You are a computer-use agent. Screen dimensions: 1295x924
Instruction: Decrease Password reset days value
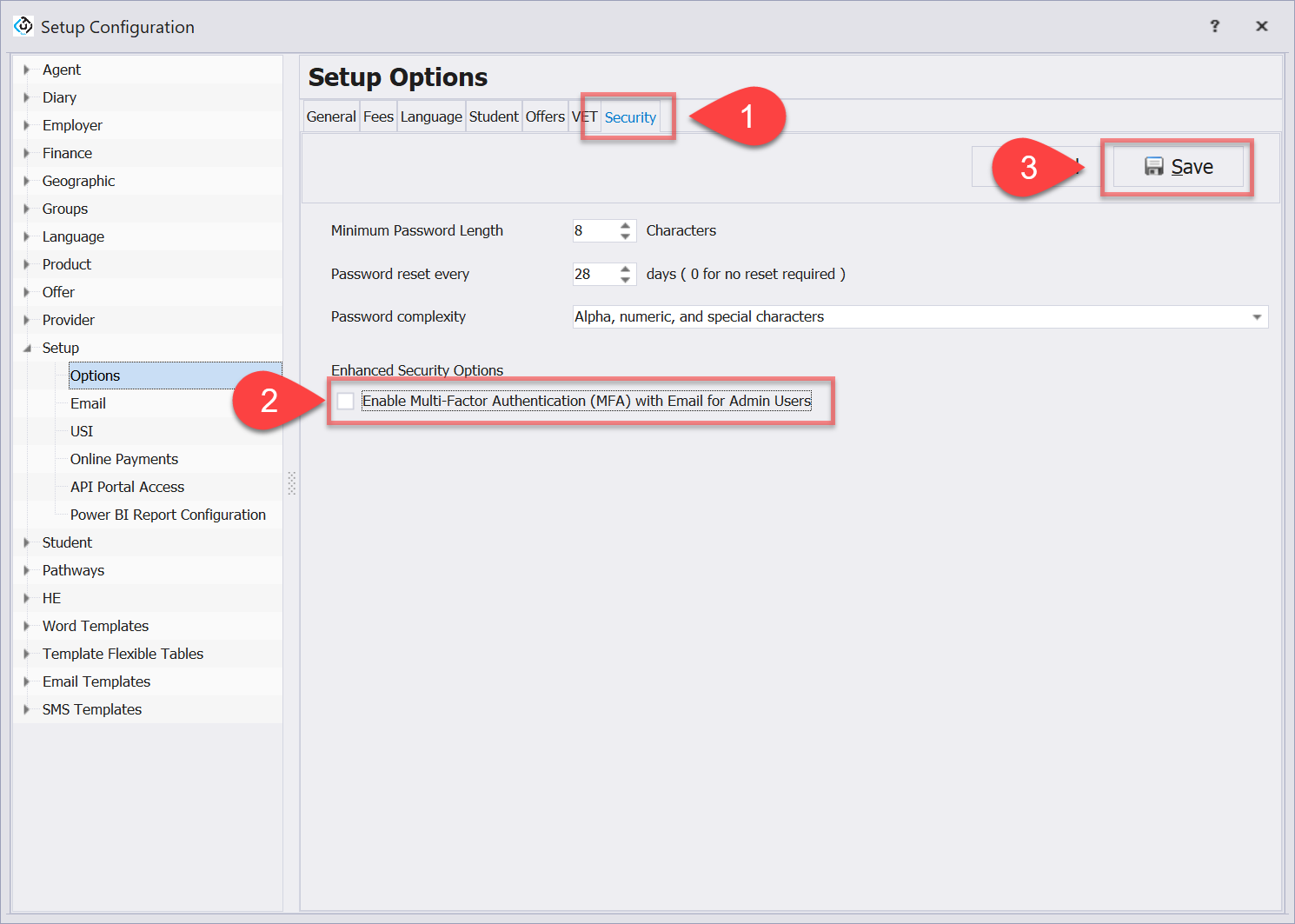click(x=626, y=280)
